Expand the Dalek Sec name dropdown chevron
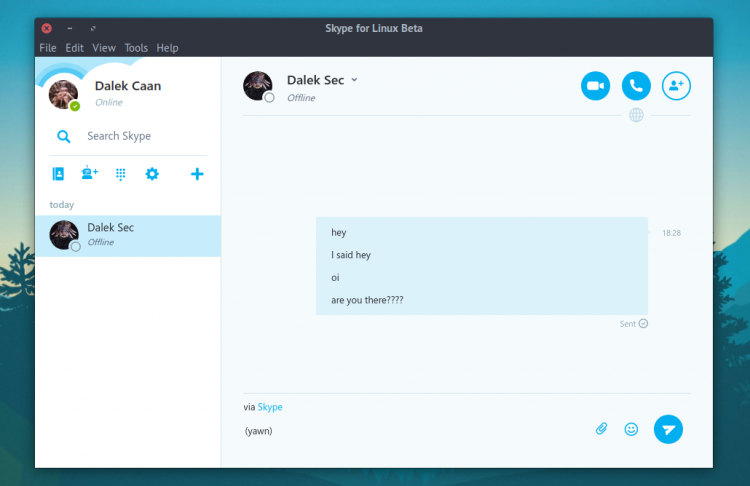The width and height of the screenshot is (750, 486). pyautogui.click(x=354, y=80)
